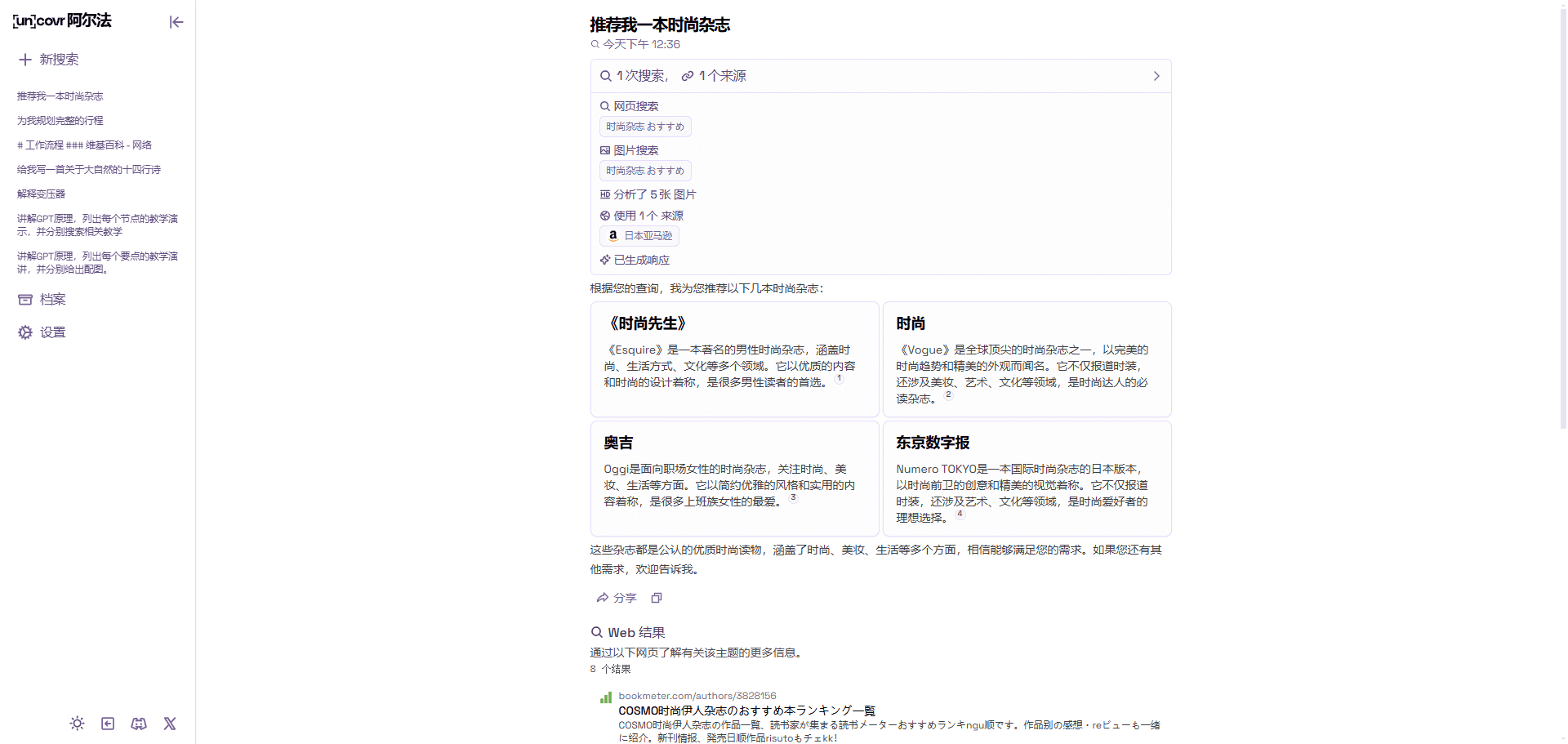Open 设置 settings in sidebar
The image size is (1568, 744).
tap(52, 332)
